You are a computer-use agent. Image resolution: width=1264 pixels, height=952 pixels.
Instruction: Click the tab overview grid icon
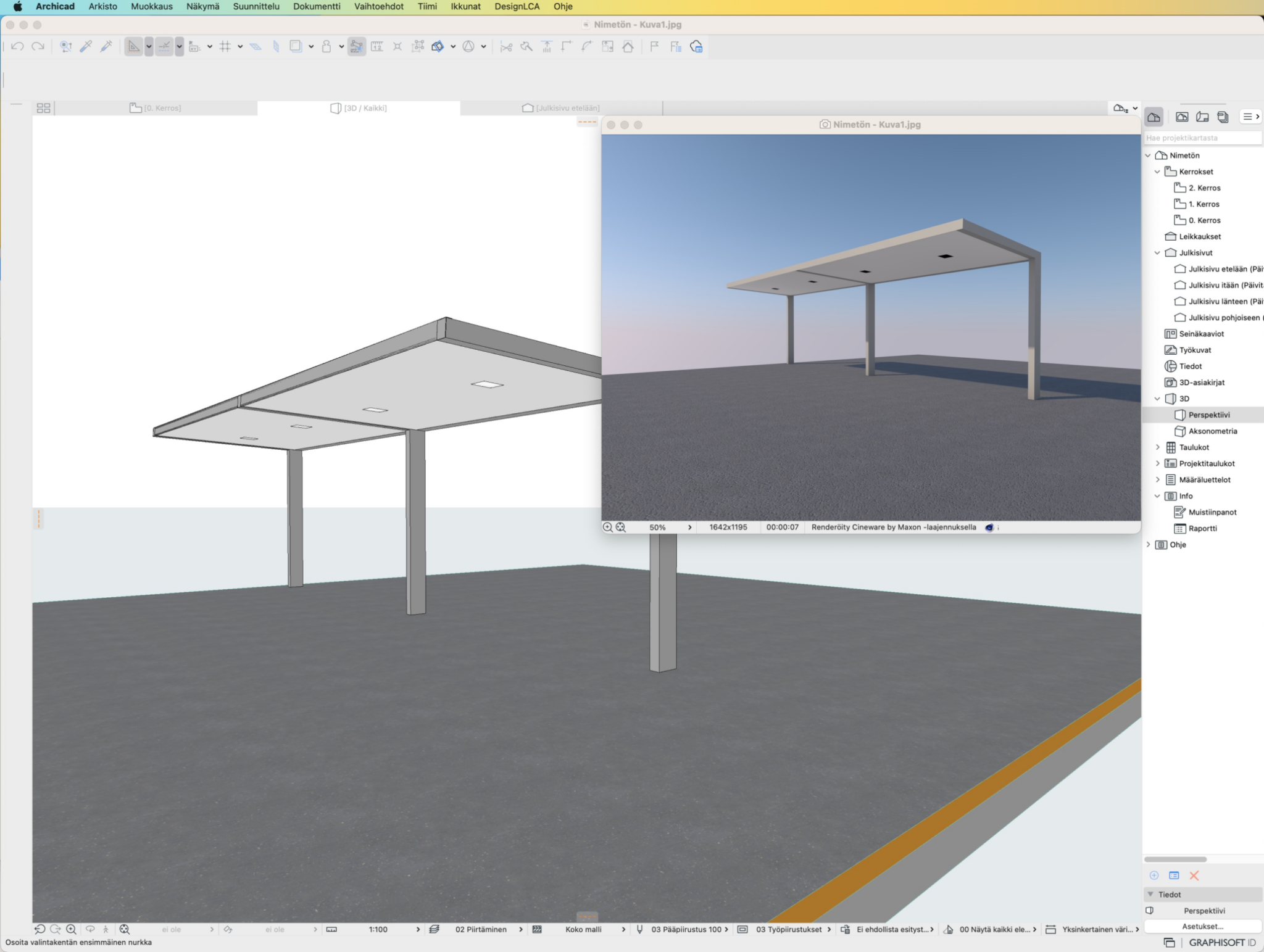click(x=43, y=108)
